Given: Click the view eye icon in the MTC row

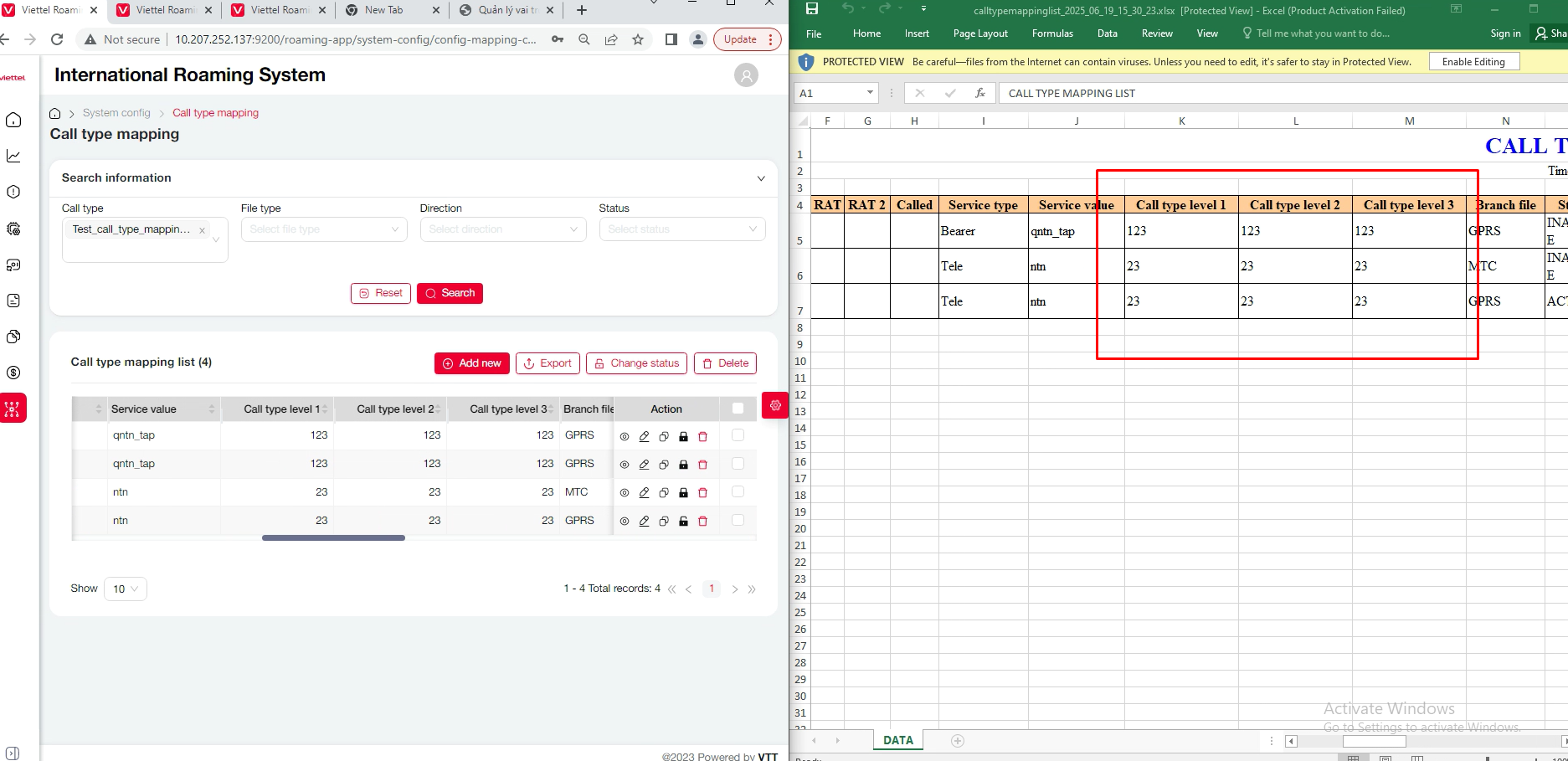Looking at the screenshot, I should [625, 493].
